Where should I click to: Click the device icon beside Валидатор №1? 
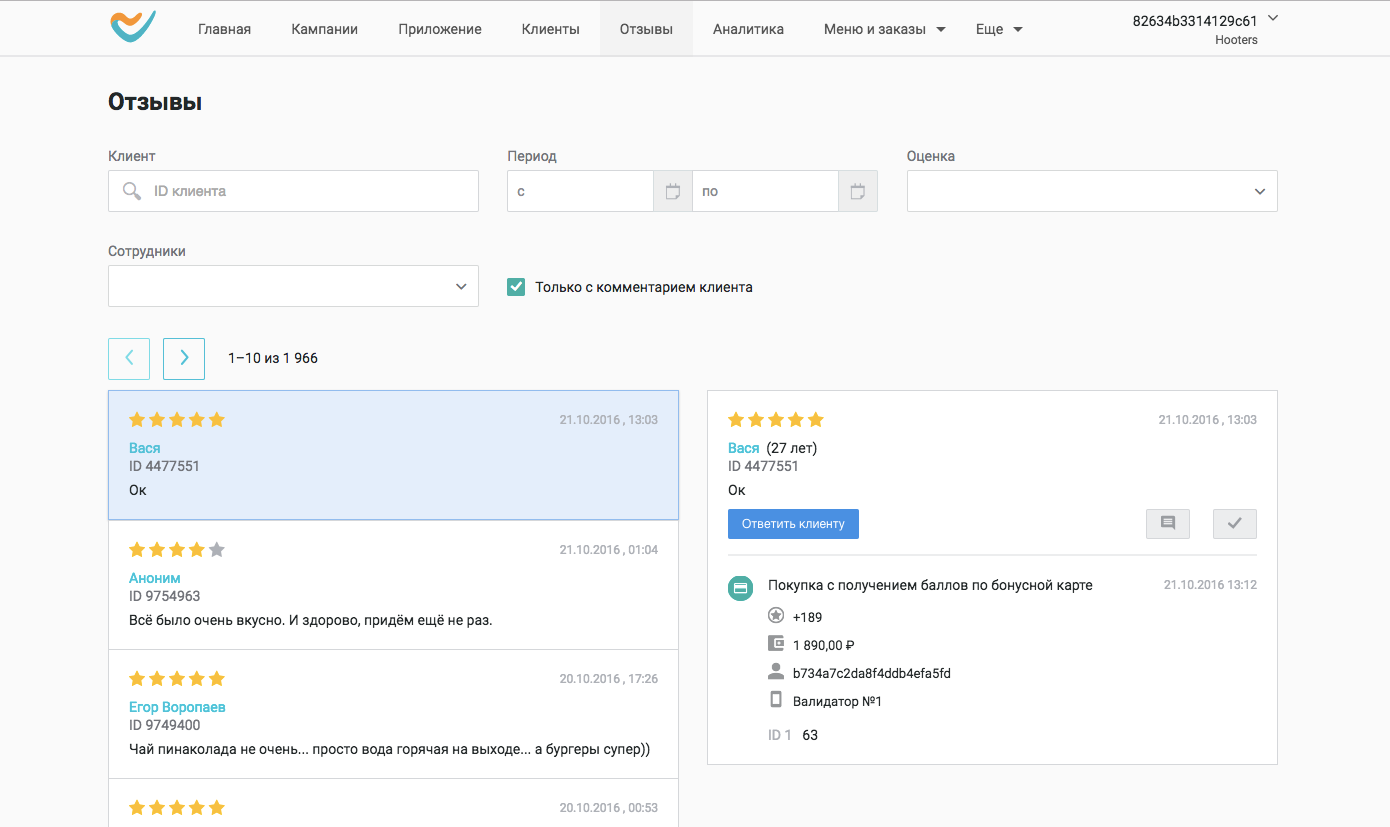coord(776,701)
